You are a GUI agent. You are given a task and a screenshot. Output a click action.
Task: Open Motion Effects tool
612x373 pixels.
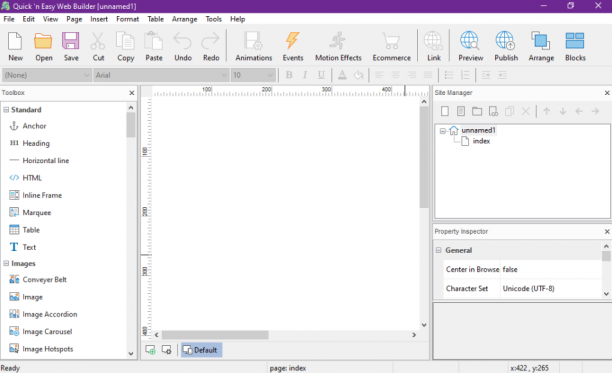pos(338,46)
